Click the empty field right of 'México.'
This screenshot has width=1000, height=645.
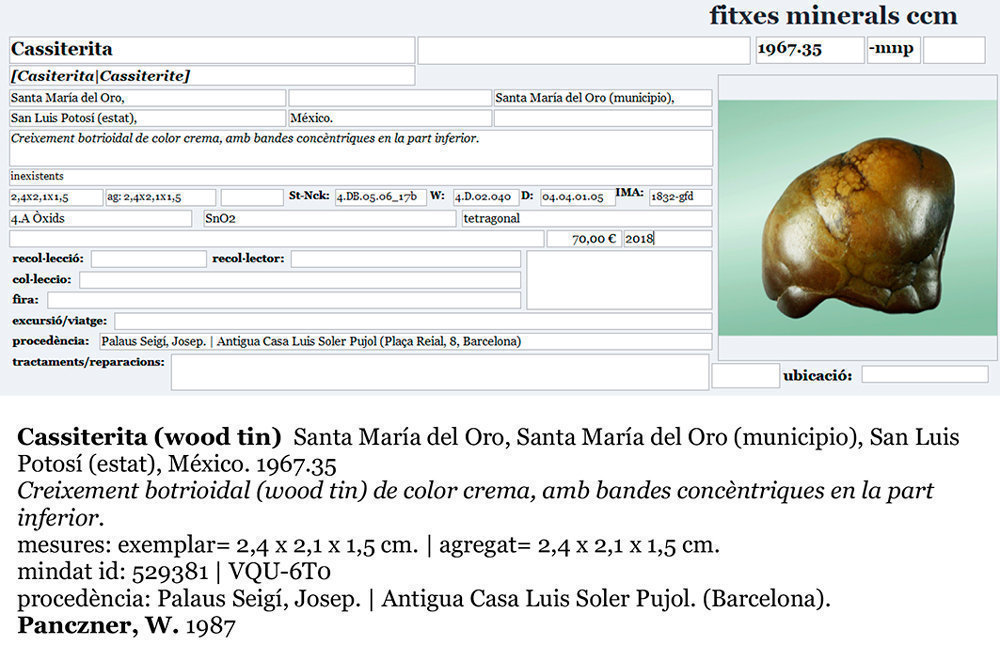[x=603, y=118]
